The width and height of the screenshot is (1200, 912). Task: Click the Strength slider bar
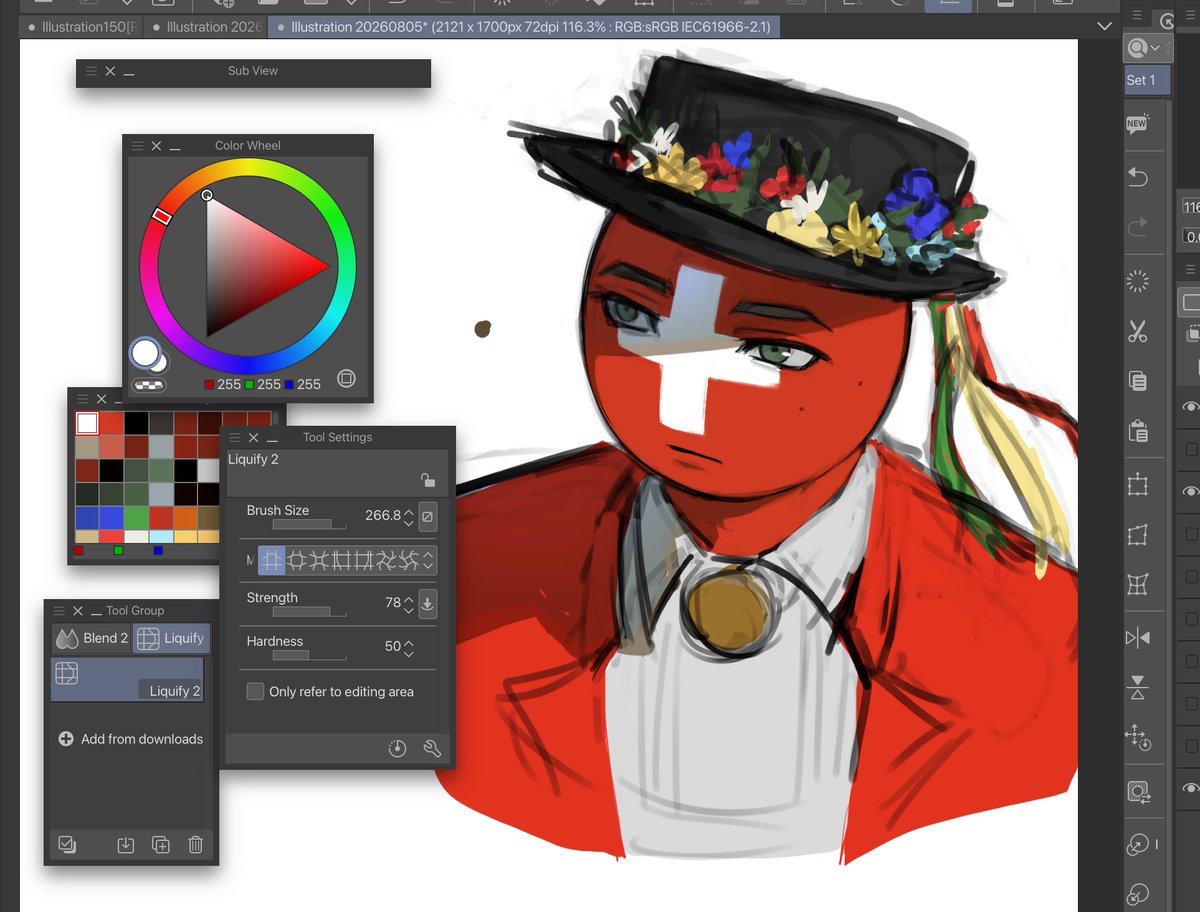coord(309,611)
